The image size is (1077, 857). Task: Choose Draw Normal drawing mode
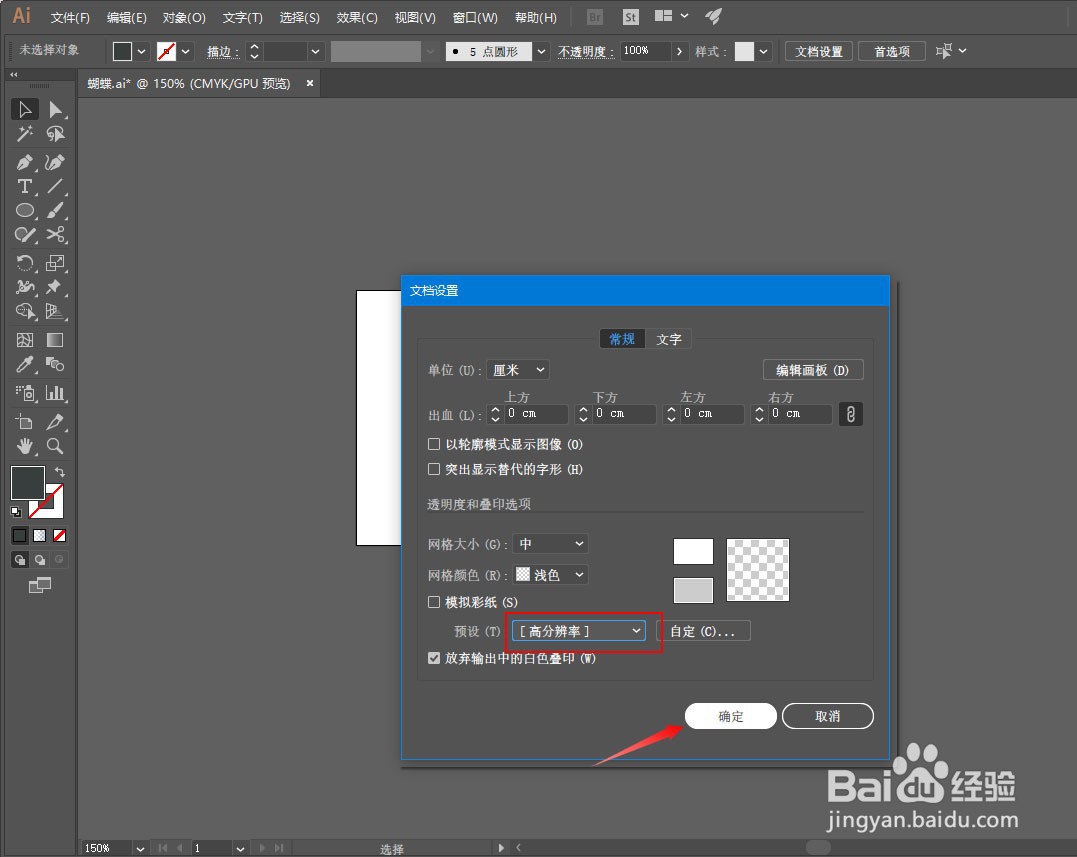coord(19,560)
